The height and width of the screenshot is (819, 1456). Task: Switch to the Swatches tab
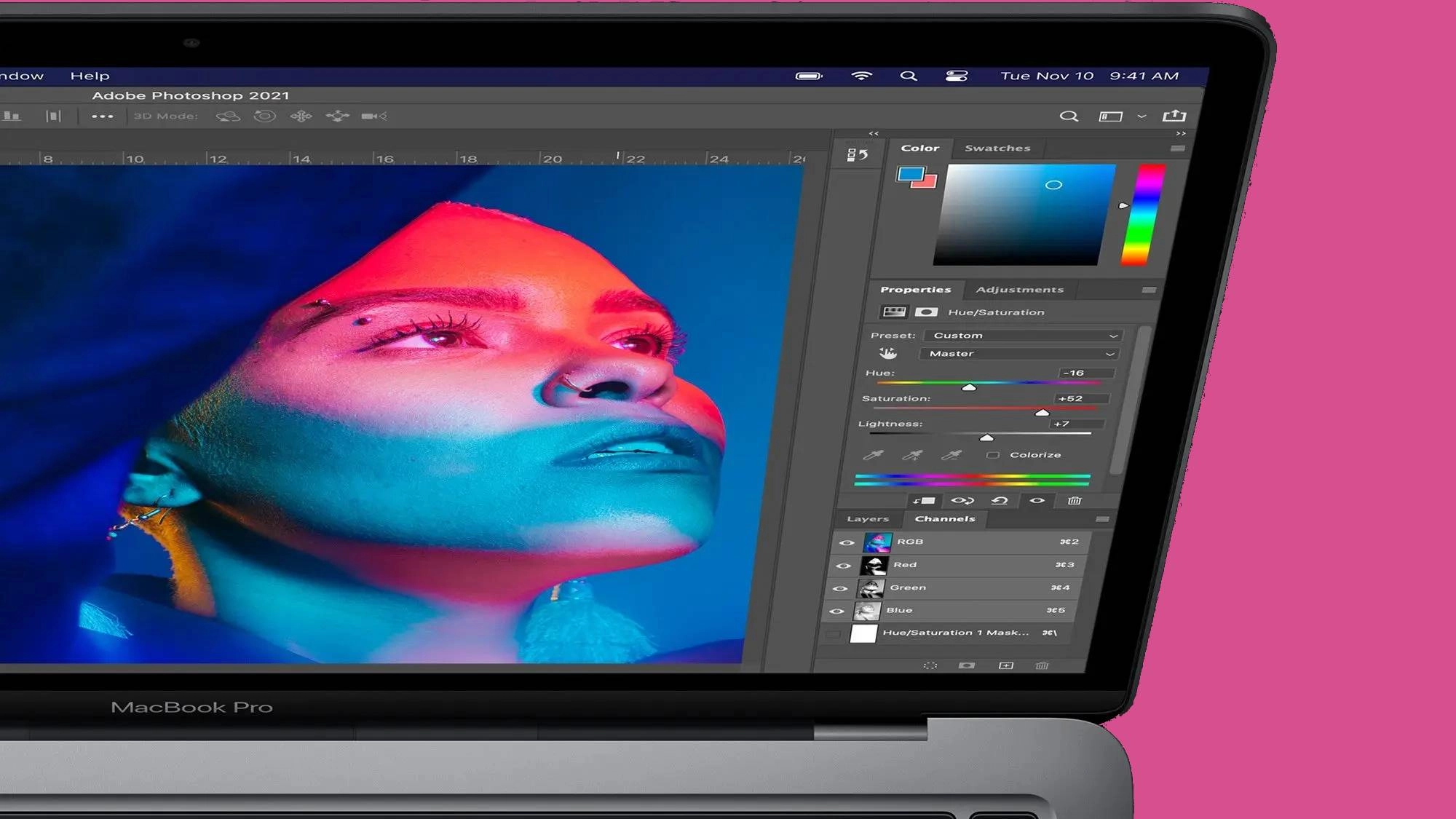click(x=997, y=149)
